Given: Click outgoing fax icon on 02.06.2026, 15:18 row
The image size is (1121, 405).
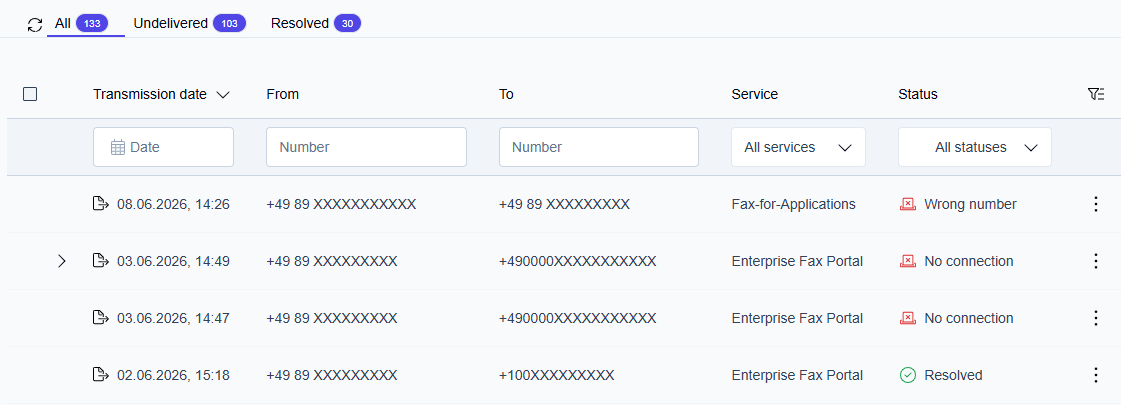Looking at the screenshot, I should (x=102, y=374).
